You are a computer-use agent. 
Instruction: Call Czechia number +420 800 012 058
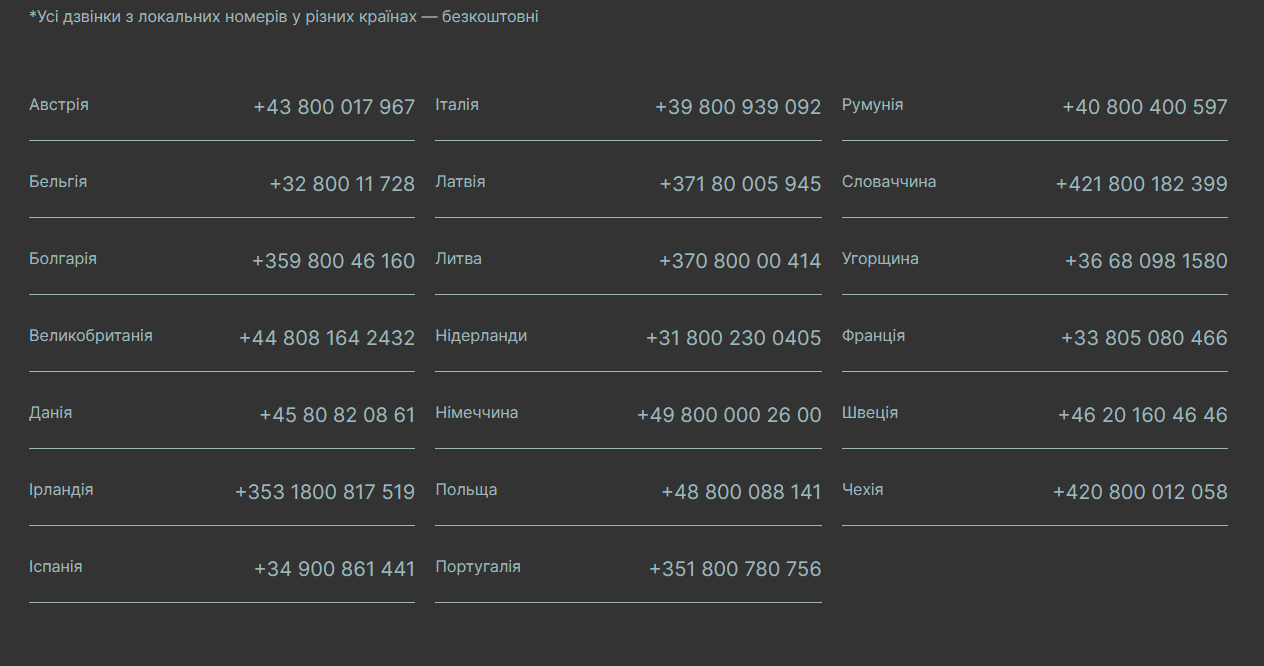[1140, 492]
